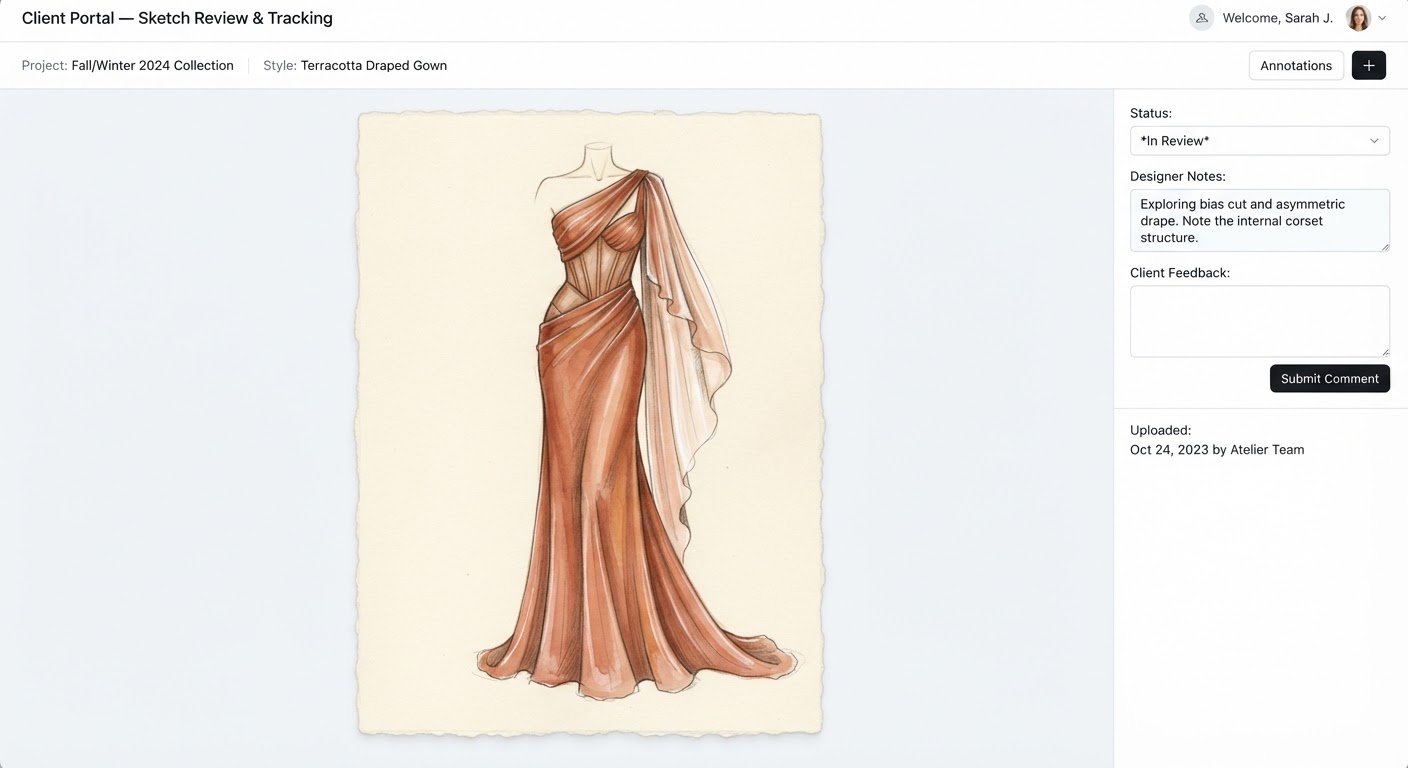Click the Oct 24, 2023 upload info
The height and width of the screenshot is (768, 1408).
click(1217, 450)
